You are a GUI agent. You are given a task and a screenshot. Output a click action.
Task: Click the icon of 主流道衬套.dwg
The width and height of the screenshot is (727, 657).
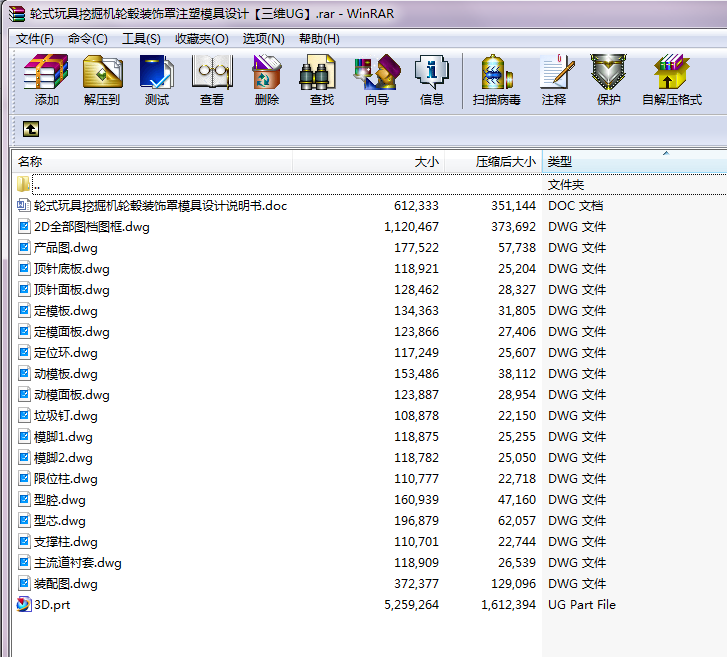24,562
